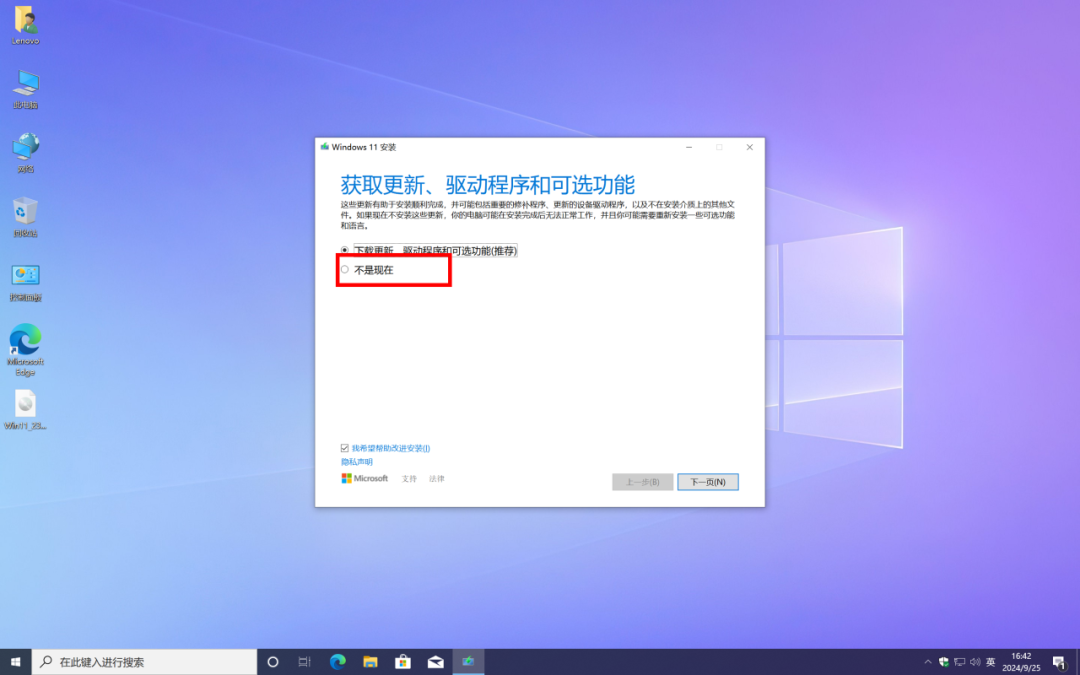Select the Win11 ISO file on desktop
This screenshot has height=675, width=1080.
(x=25, y=410)
